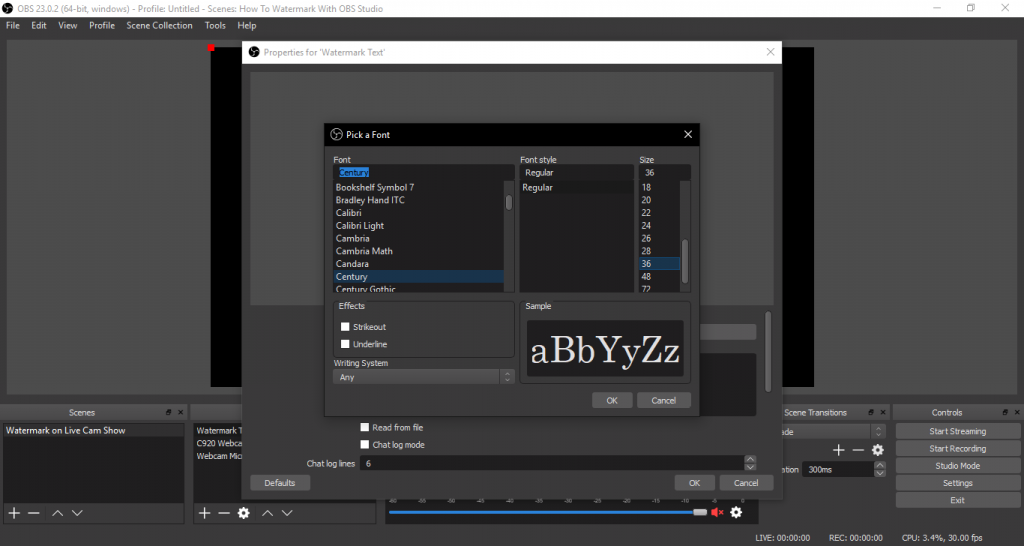Confirm font choice with OK in Pick a Font

tap(612, 400)
